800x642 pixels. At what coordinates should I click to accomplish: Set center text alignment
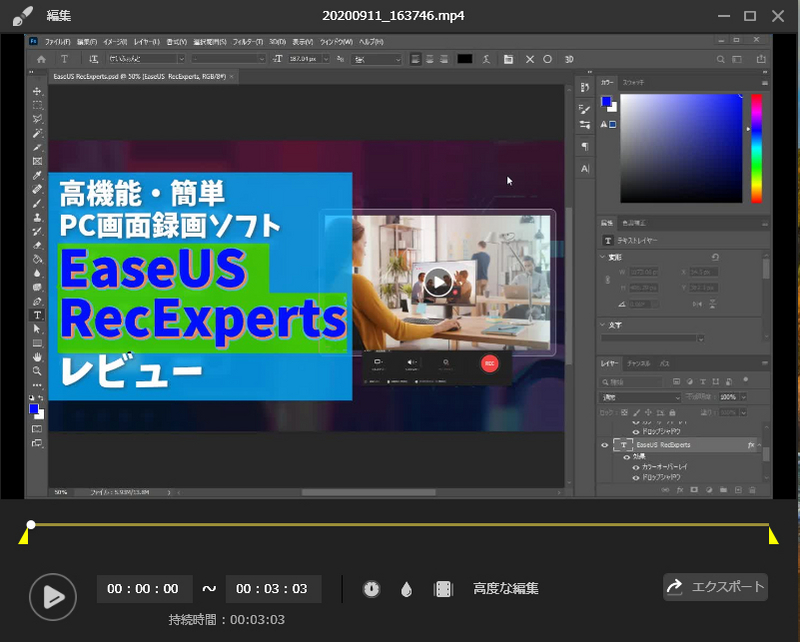[430, 59]
